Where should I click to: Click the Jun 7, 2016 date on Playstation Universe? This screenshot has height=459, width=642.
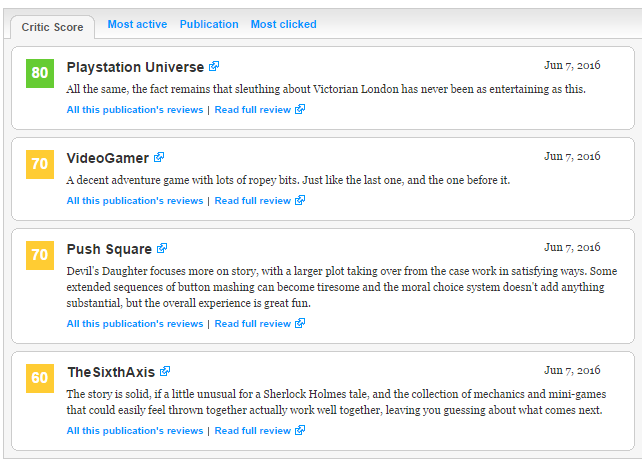[572, 66]
